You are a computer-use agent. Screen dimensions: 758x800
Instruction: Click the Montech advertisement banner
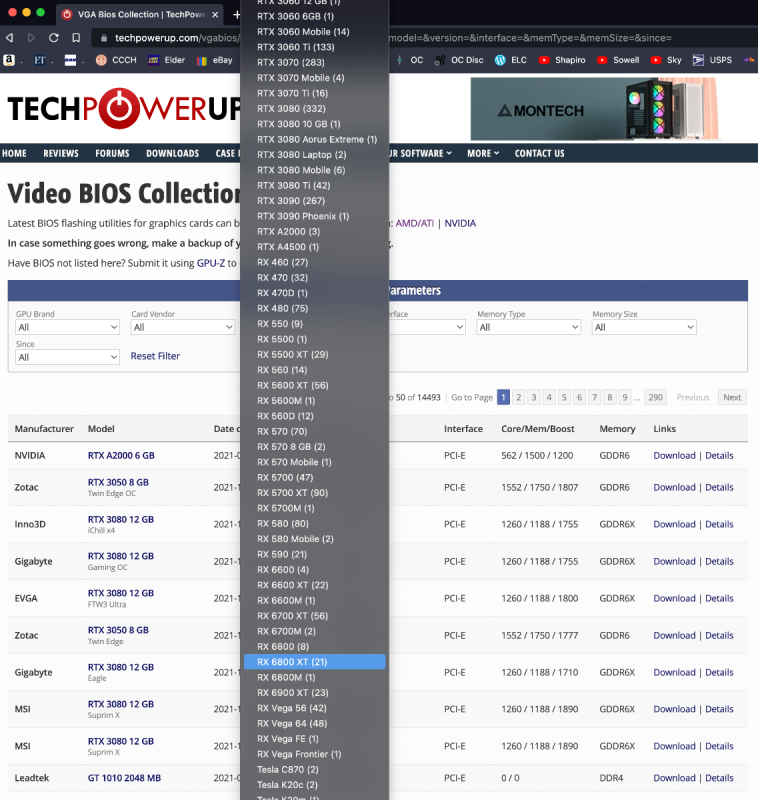pyautogui.click(x=594, y=109)
